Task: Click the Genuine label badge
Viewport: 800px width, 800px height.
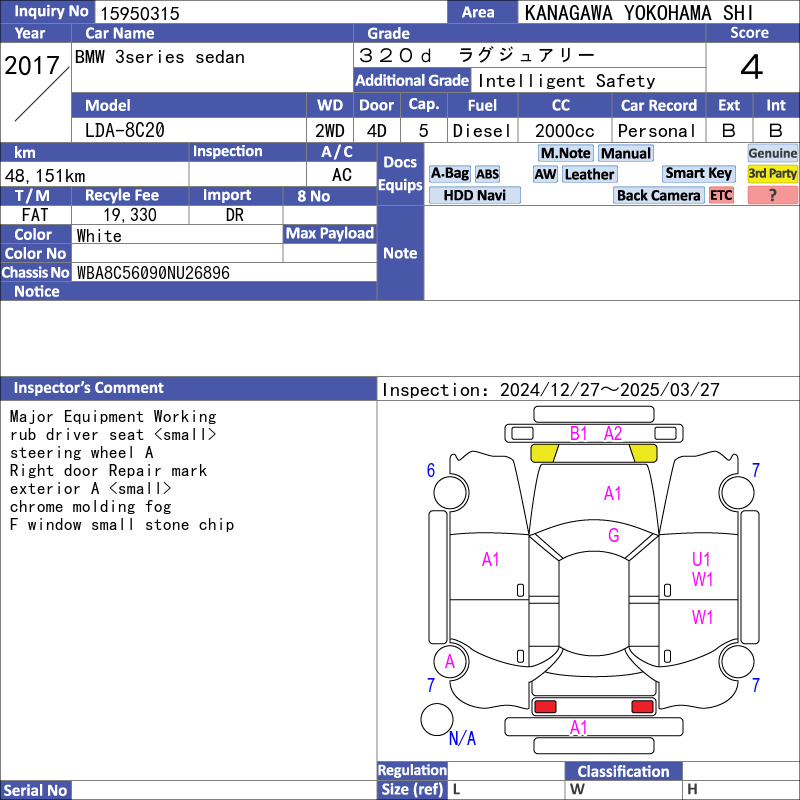Action: (773, 153)
